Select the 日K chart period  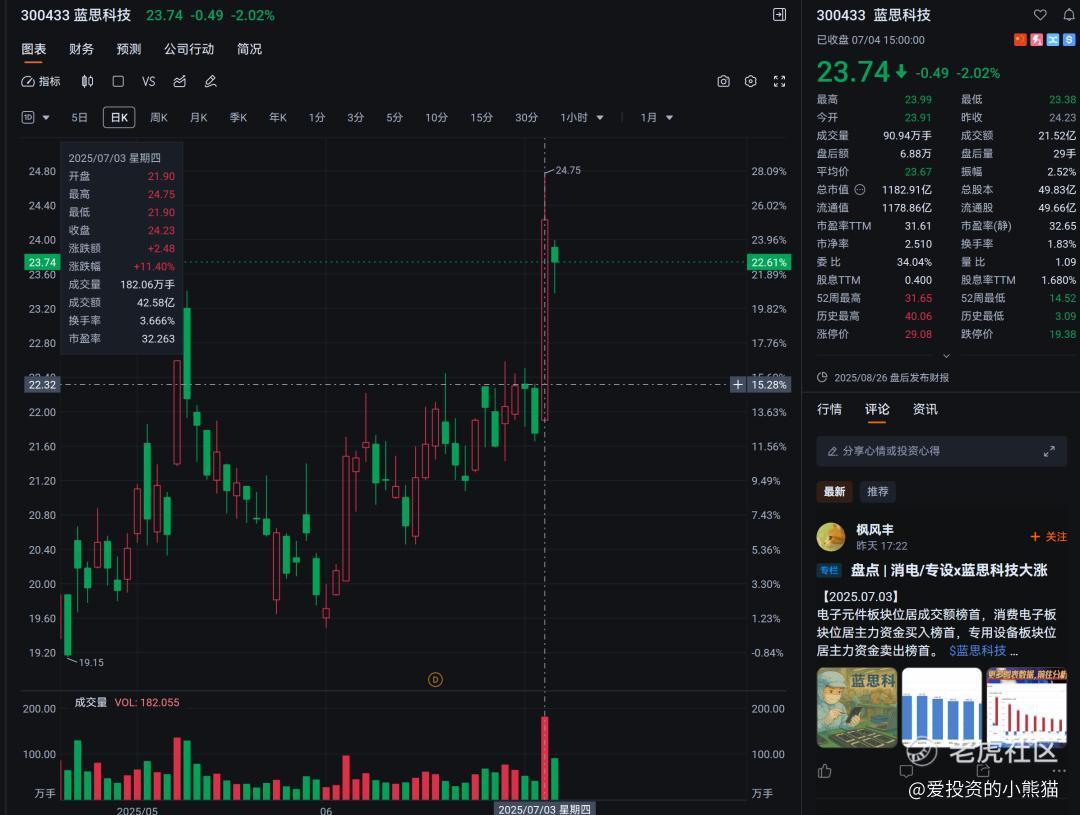(x=119, y=118)
